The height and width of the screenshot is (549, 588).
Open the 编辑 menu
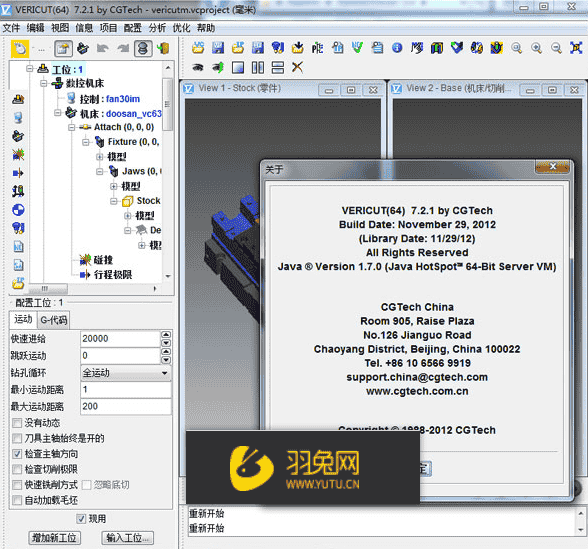point(36,28)
